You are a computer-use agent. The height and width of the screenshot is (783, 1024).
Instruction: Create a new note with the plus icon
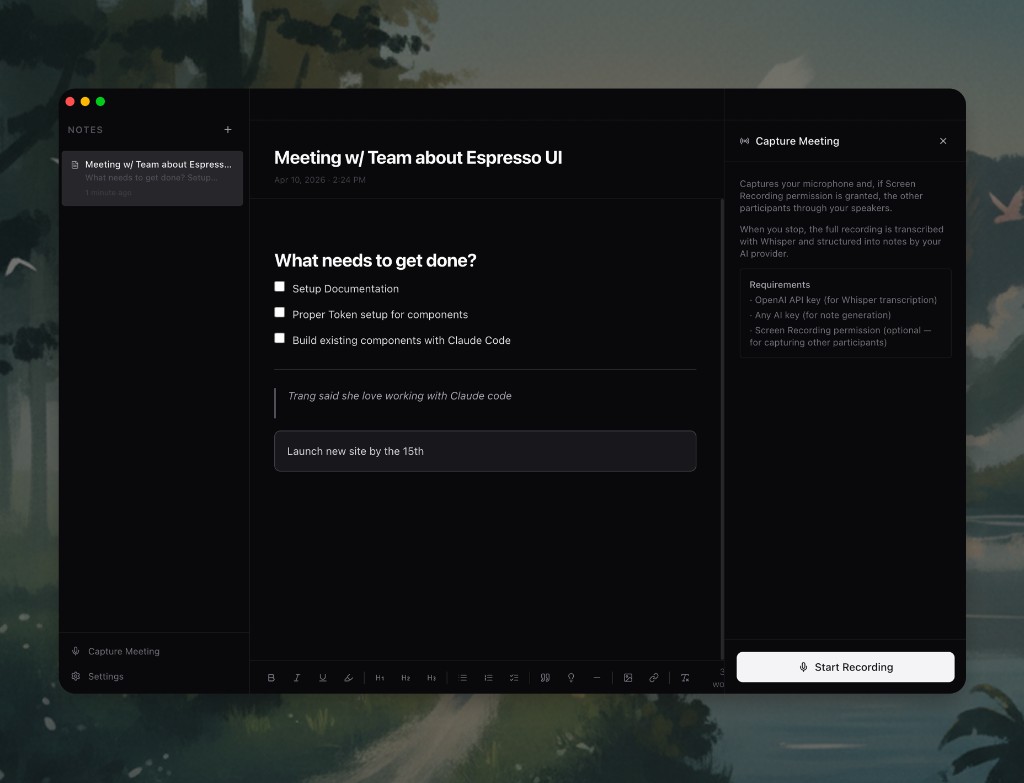[227, 129]
